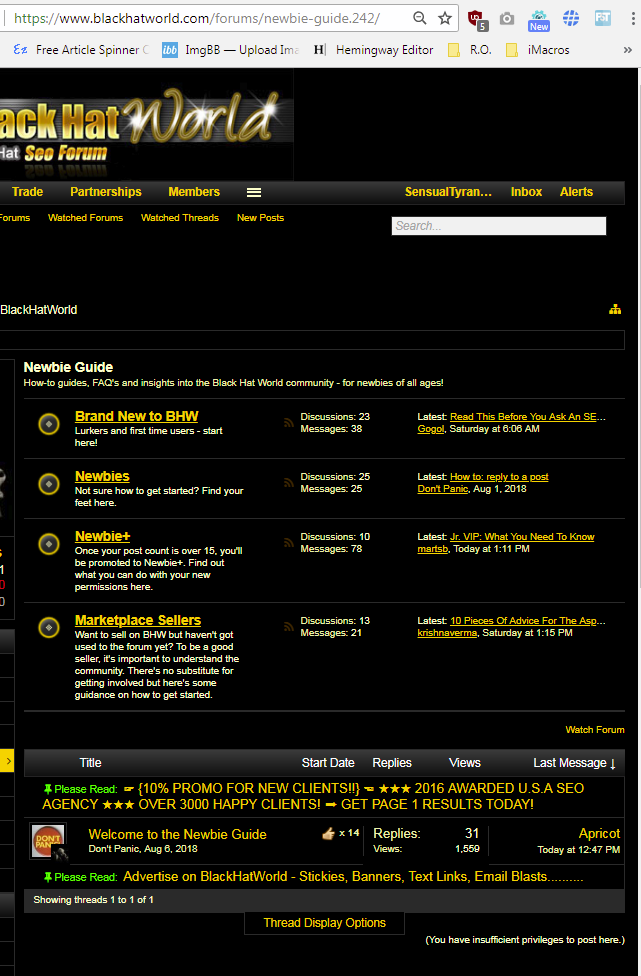
Task: Click the BlackHatWorld breadcrumb
Action: pos(39,309)
